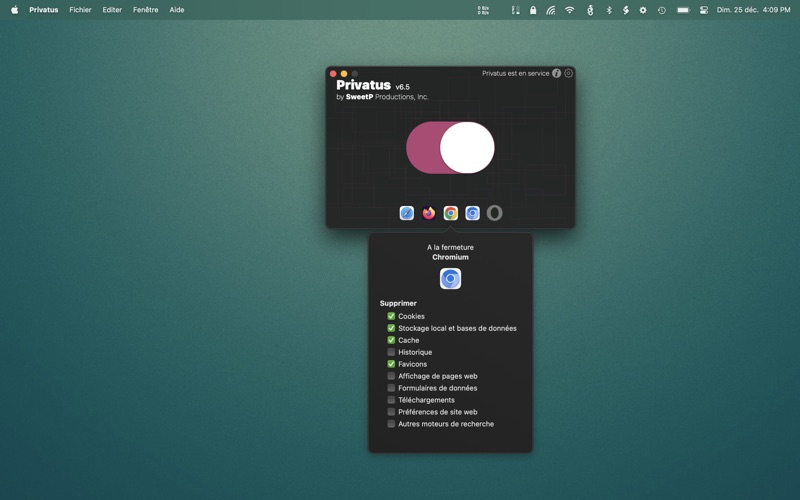Uncheck the Cookies checkbox
Screen dimensions: 800x500
pyautogui.click(x=391, y=316)
